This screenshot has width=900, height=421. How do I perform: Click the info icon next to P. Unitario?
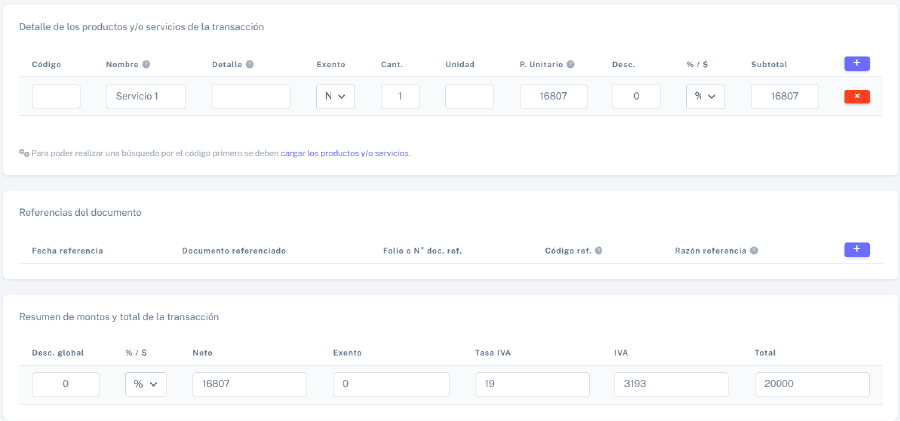point(570,65)
